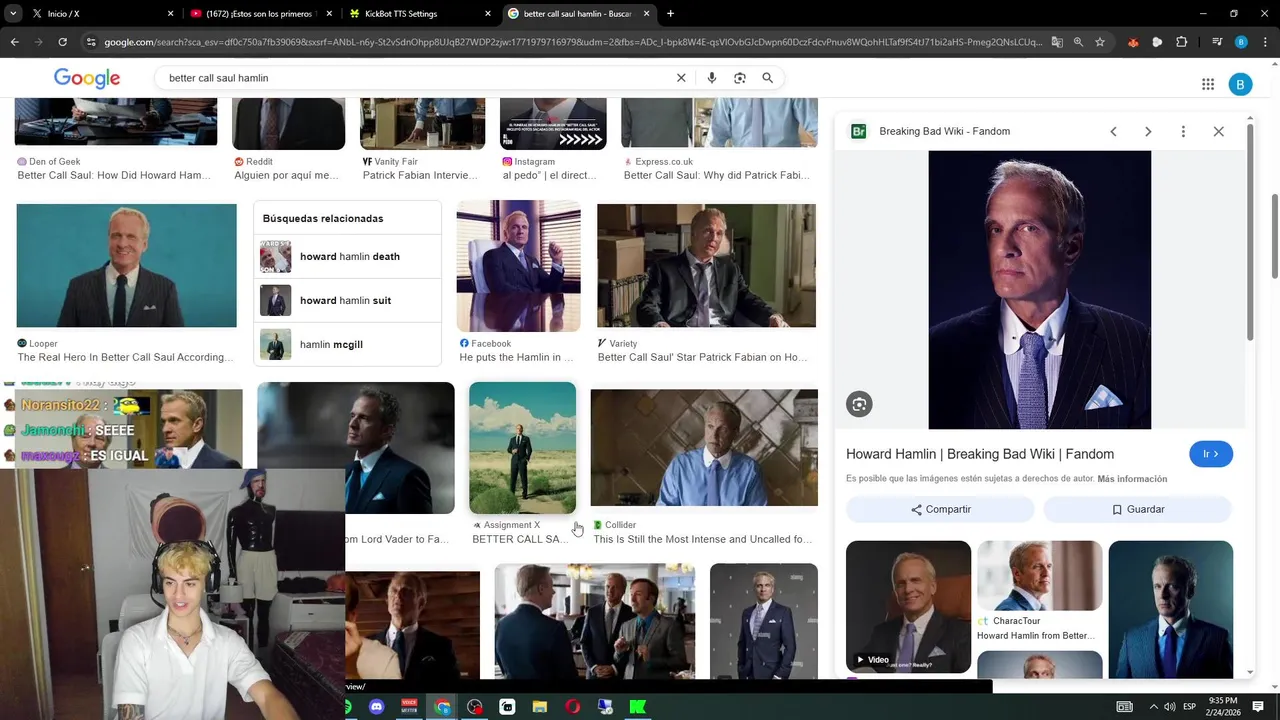Click the large Howard Hamlin preview image

pyautogui.click(x=1040, y=290)
